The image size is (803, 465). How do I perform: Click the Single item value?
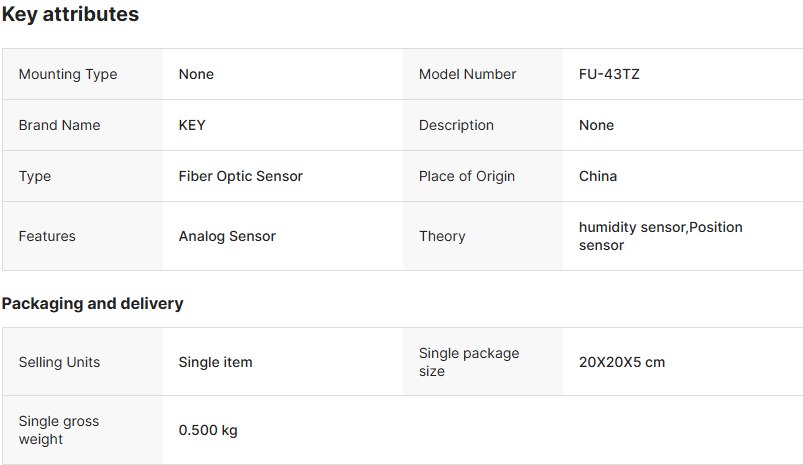tap(215, 362)
